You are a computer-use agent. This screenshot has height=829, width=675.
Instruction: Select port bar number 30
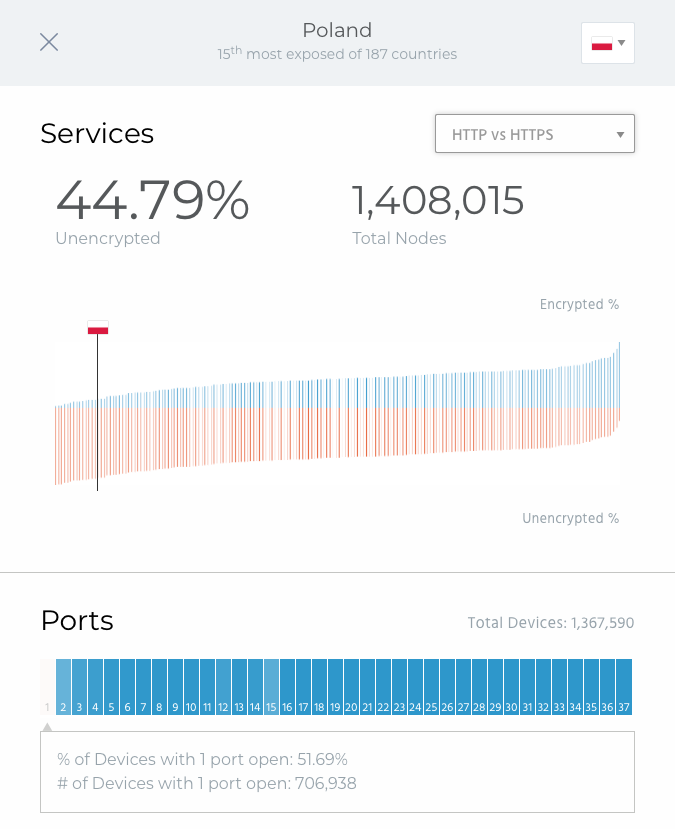tap(511, 687)
